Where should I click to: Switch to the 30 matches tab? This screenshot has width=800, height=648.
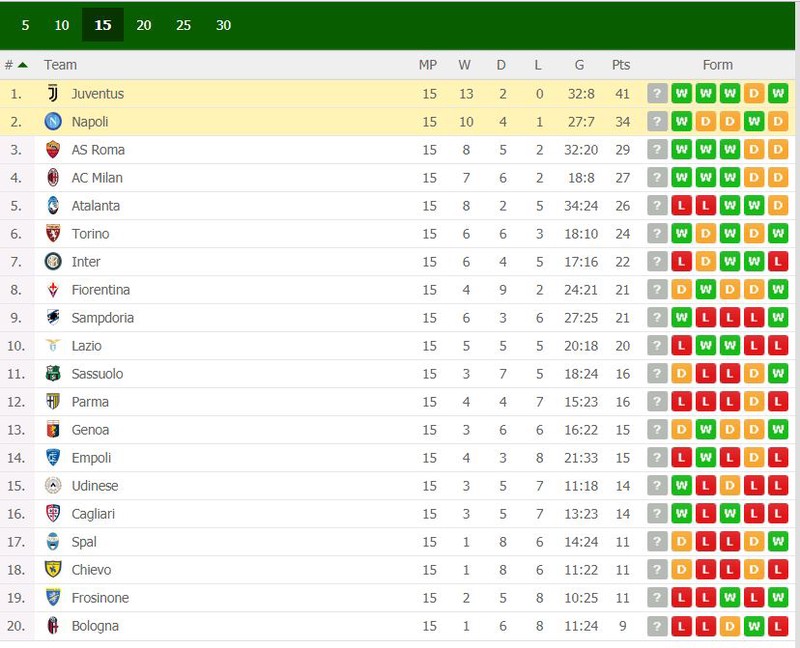pos(223,25)
